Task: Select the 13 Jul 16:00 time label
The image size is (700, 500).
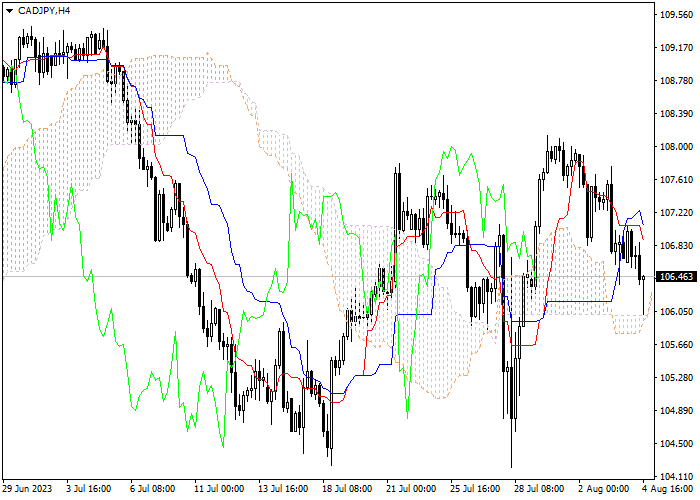Action: [x=283, y=488]
